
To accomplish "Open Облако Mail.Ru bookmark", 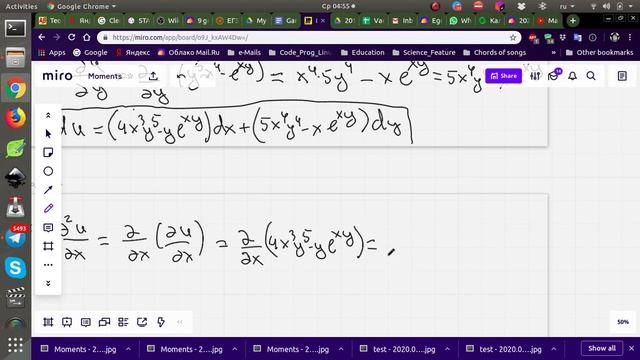I will (189, 53).
